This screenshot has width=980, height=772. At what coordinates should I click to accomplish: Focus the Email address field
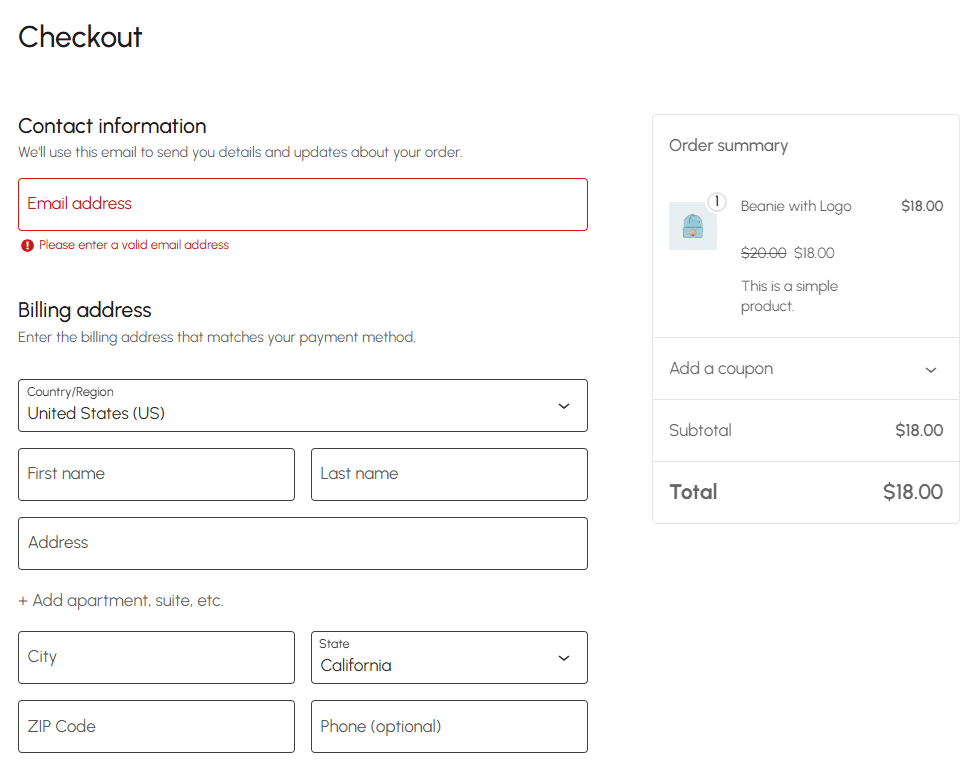(302, 204)
